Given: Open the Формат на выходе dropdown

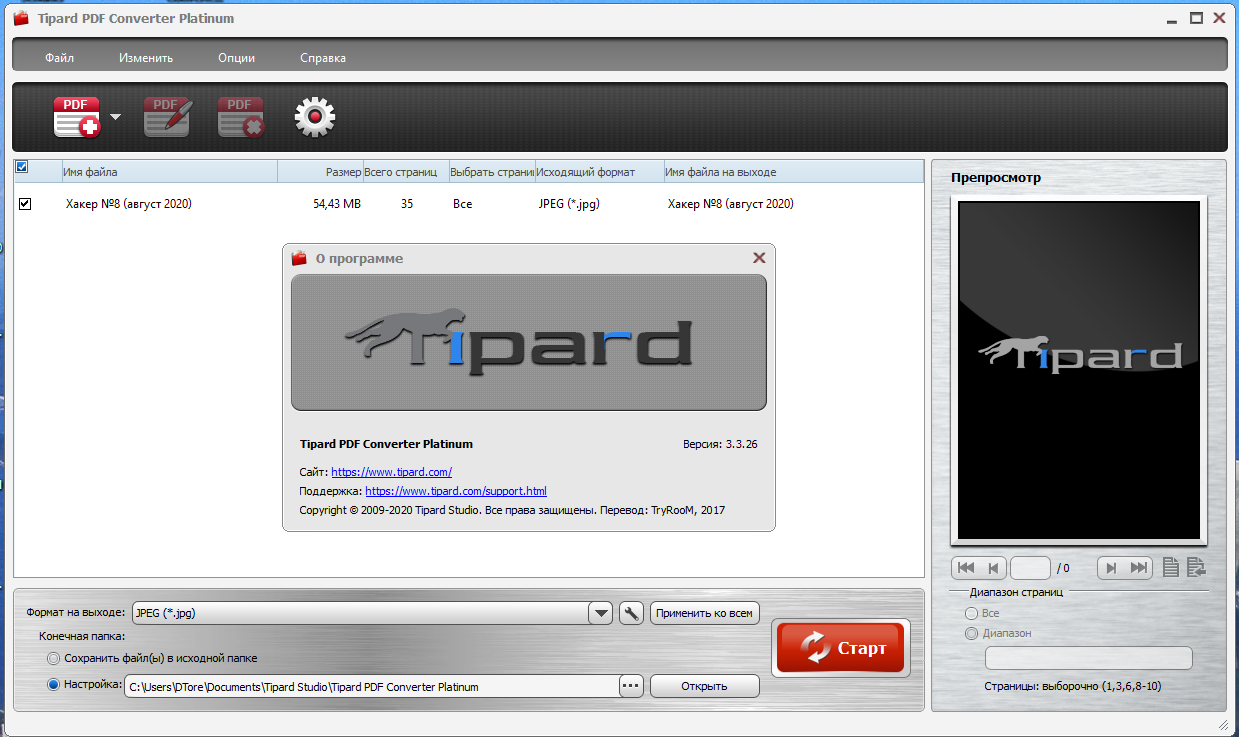Looking at the screenshot, I should [x=600, y=613].
